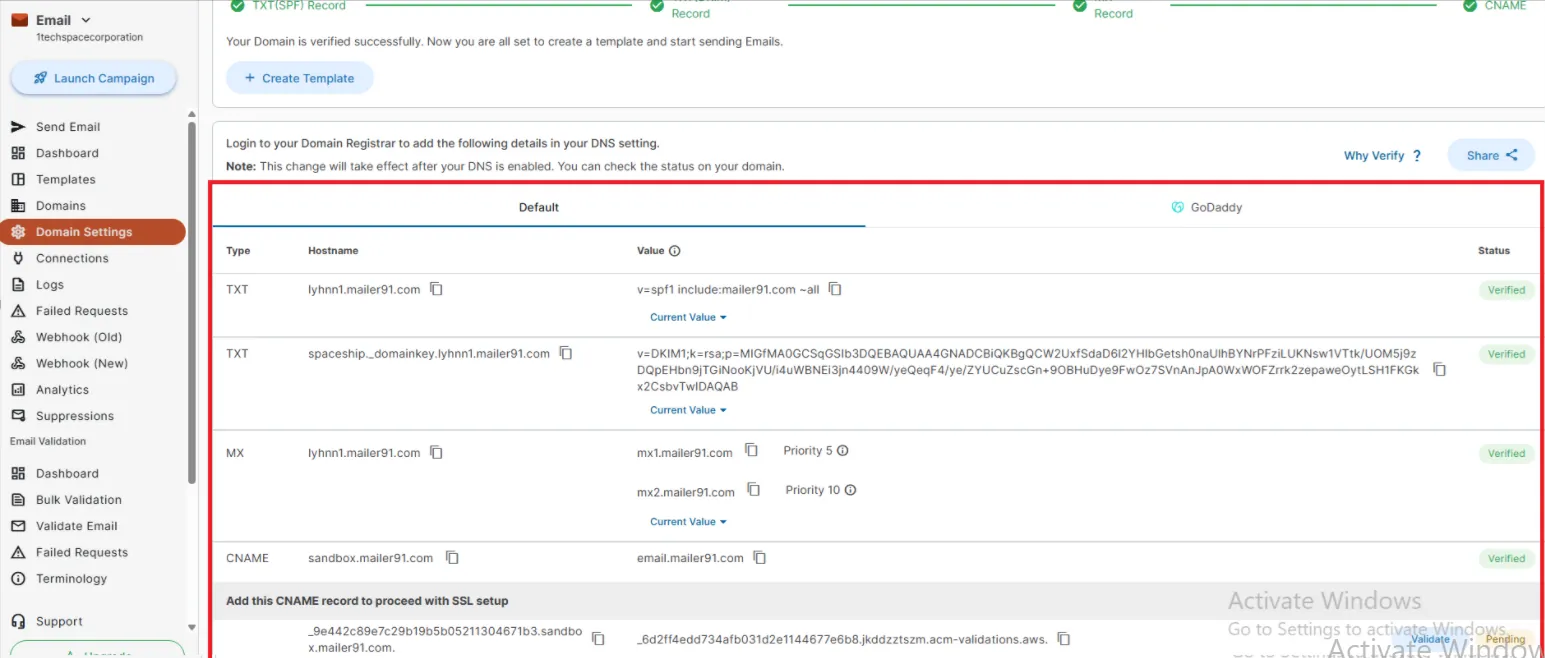Screen dimensions: 1545x658
Task: Copy the SSL CNAME hostname _9e442c89
Action: tap(598, 638)
